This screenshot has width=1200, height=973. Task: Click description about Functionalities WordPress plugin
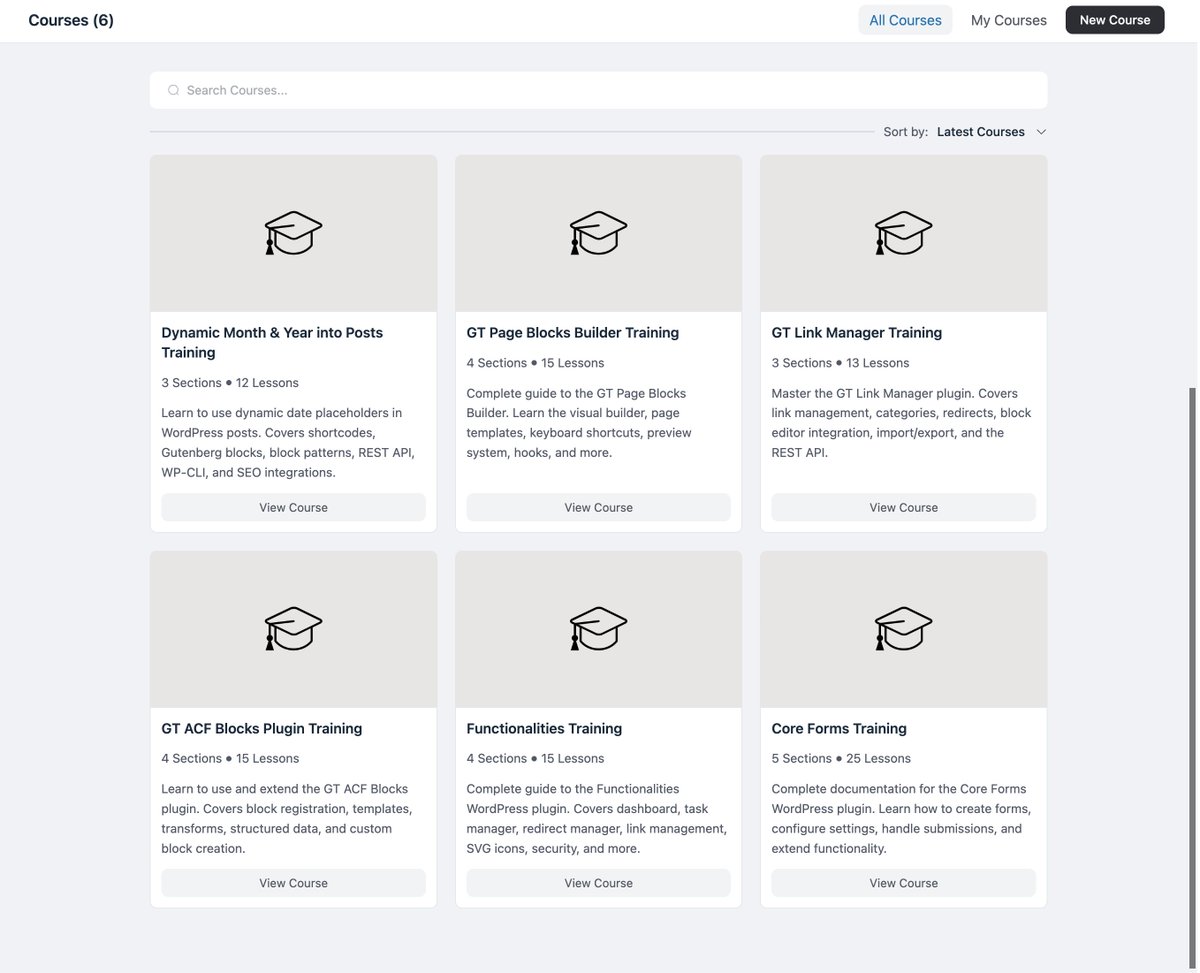(x=597, y=819)
